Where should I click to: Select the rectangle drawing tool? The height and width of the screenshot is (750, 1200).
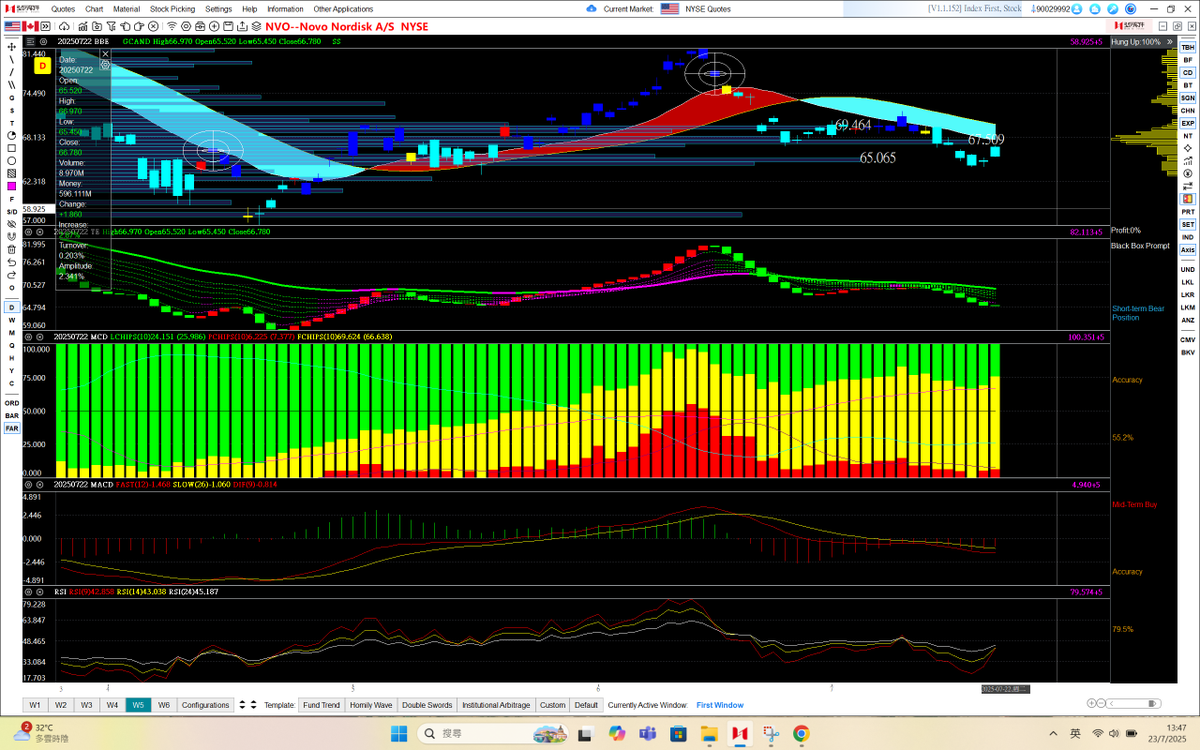pos(11,148)
